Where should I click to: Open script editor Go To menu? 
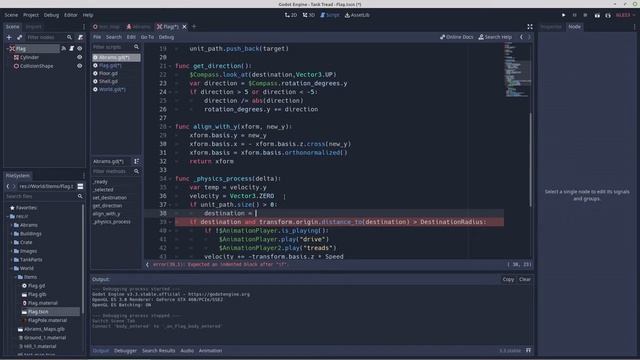(x=147, y=37)
